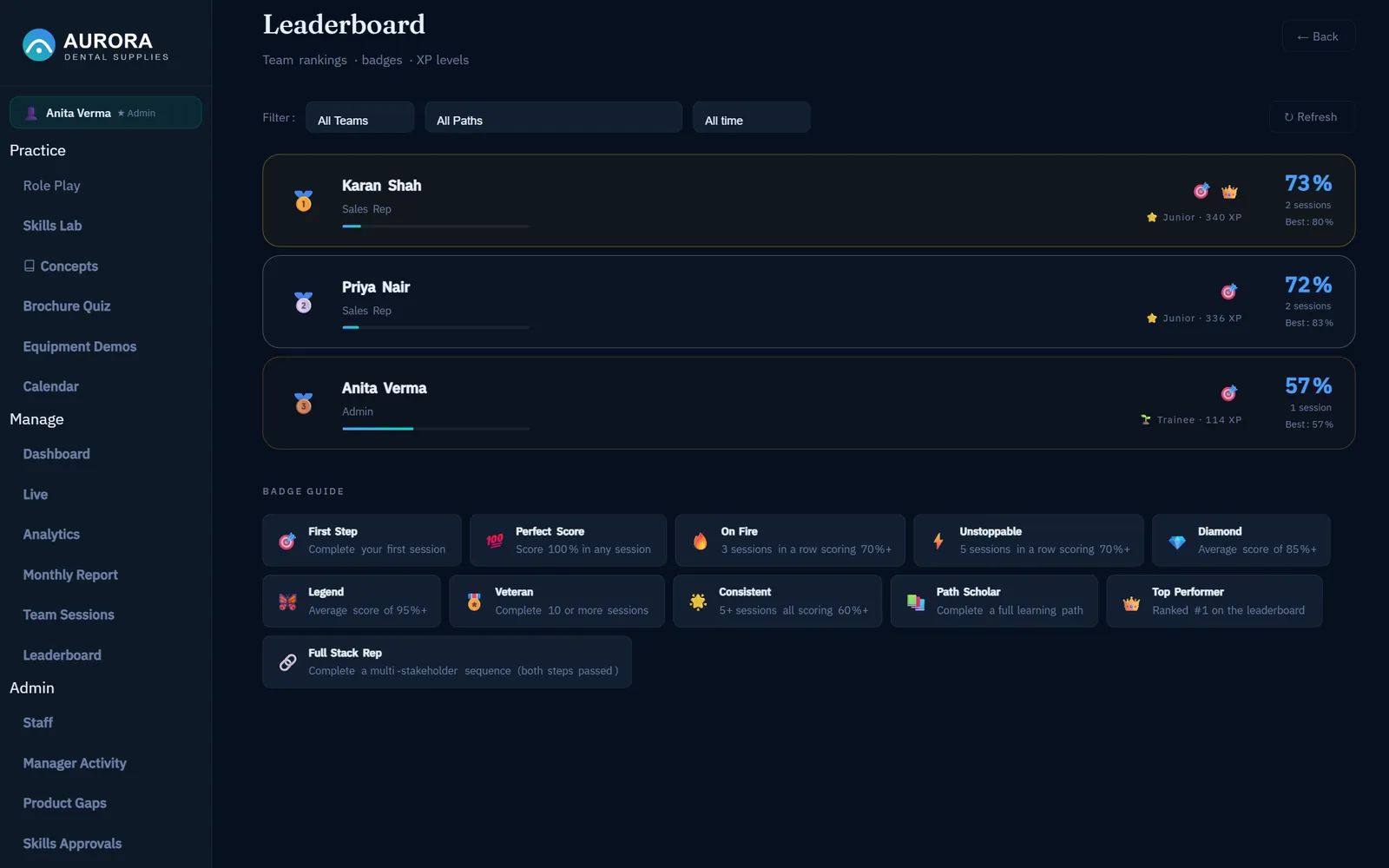Open the Concepts section
The height and width of the screenshot is (868, 1389).
click(61, 266)
